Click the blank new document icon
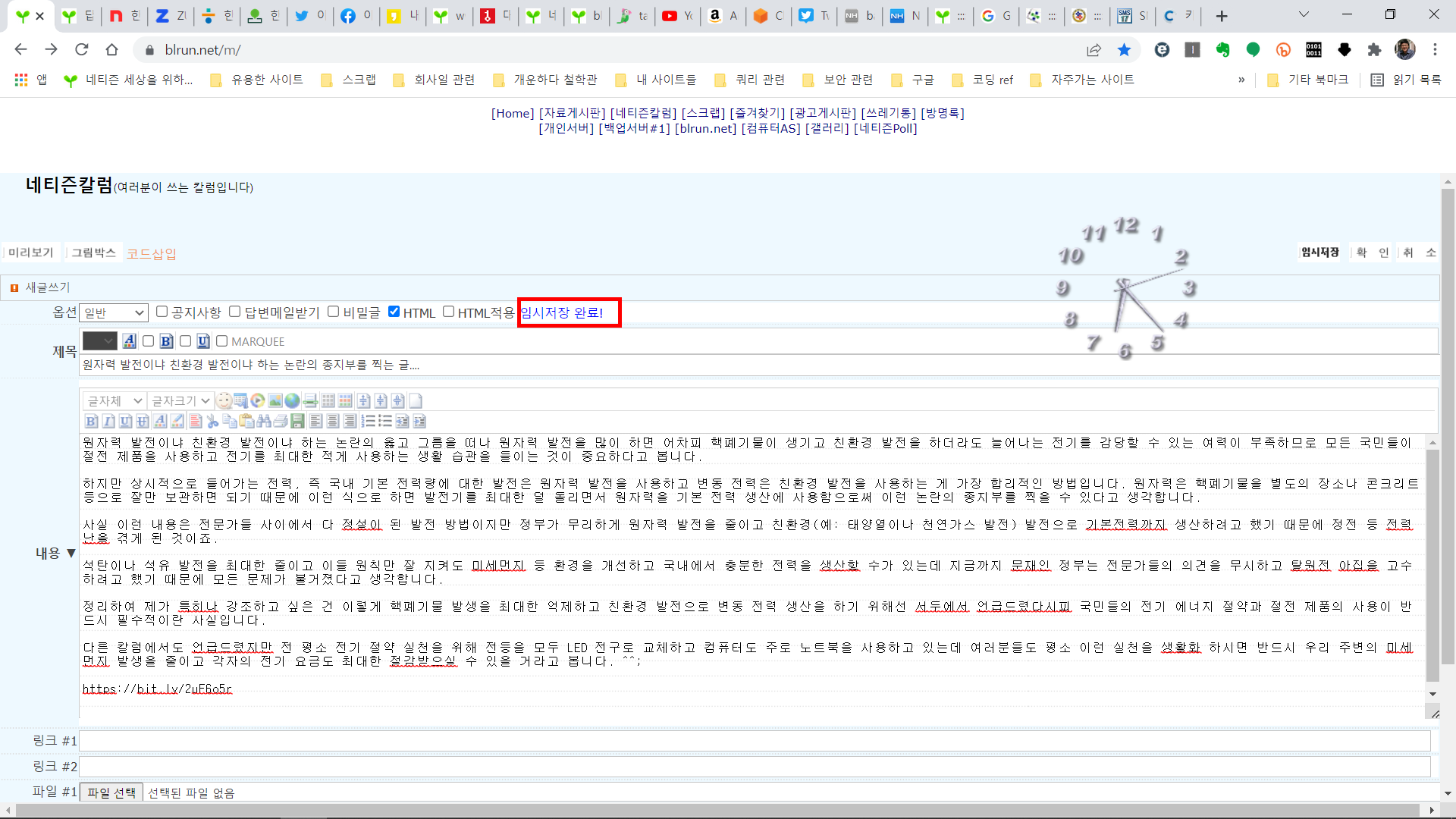1456x819 pixels. pos(416,400)
